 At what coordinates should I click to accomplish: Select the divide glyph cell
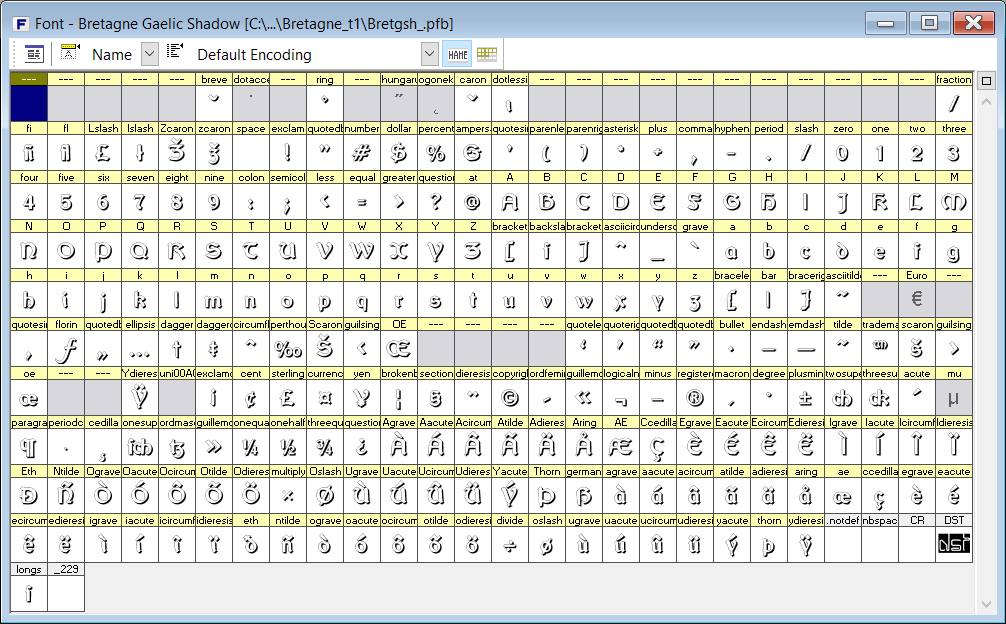(x=509, y=545)
